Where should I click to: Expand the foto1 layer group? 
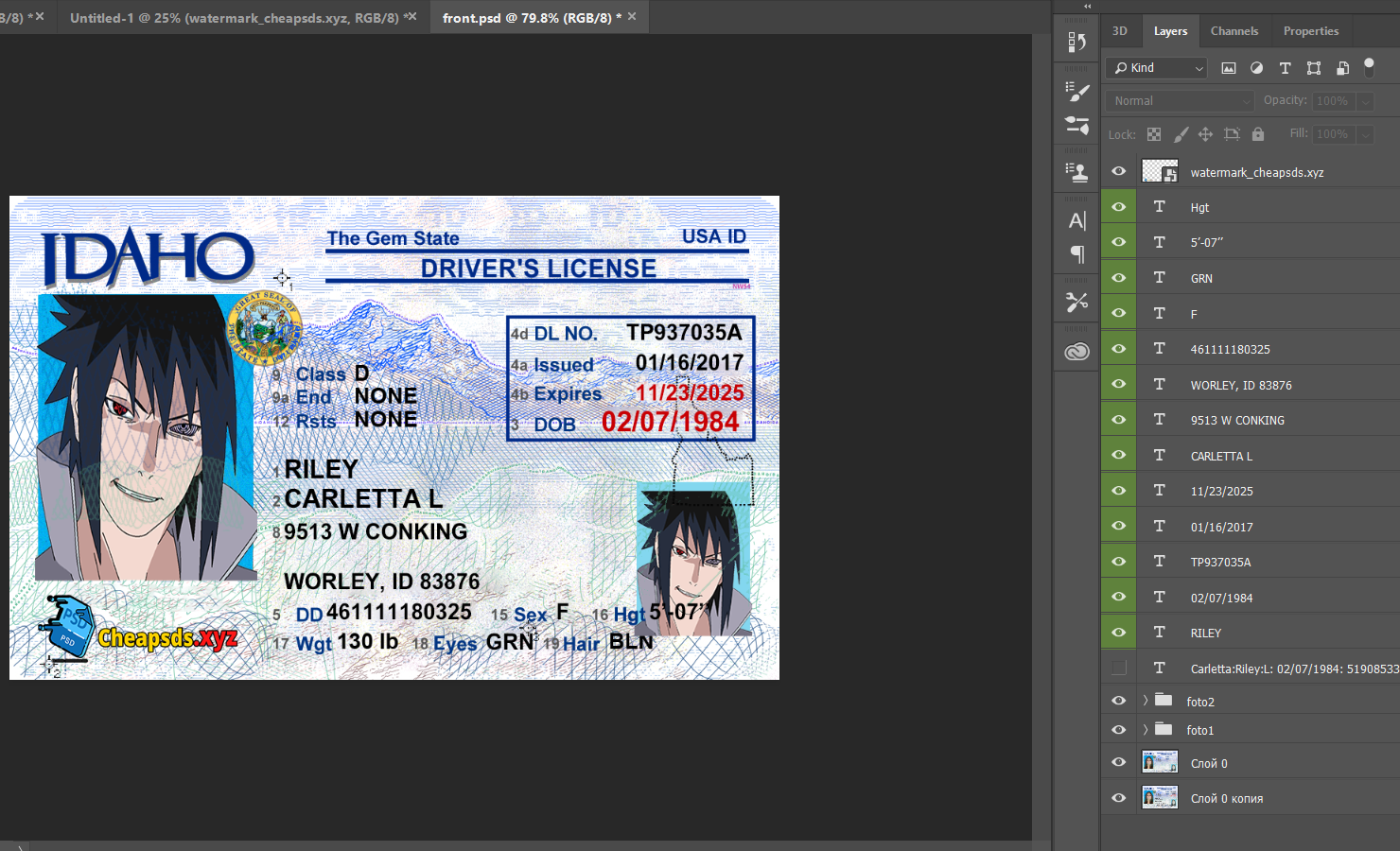pos(1146,729)
